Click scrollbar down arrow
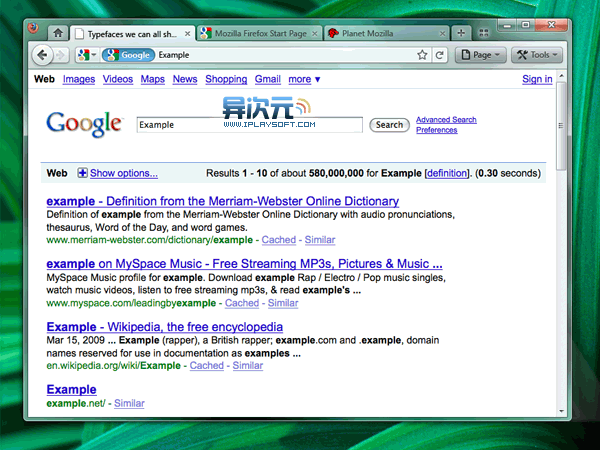The image size is (600, 450). 561,411
